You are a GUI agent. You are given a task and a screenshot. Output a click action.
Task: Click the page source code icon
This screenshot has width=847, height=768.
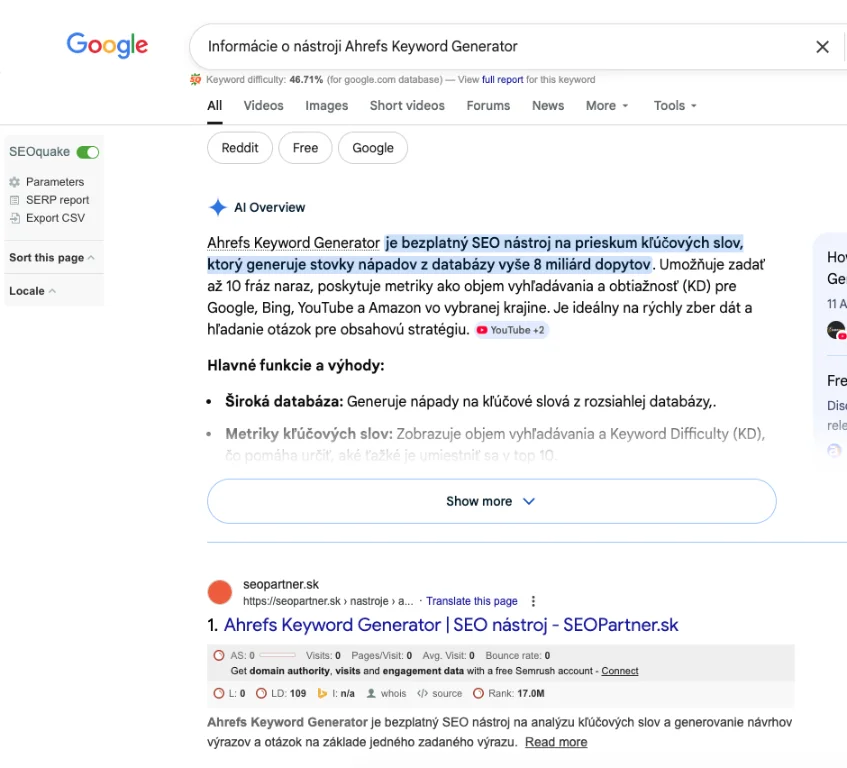(422, 693)
